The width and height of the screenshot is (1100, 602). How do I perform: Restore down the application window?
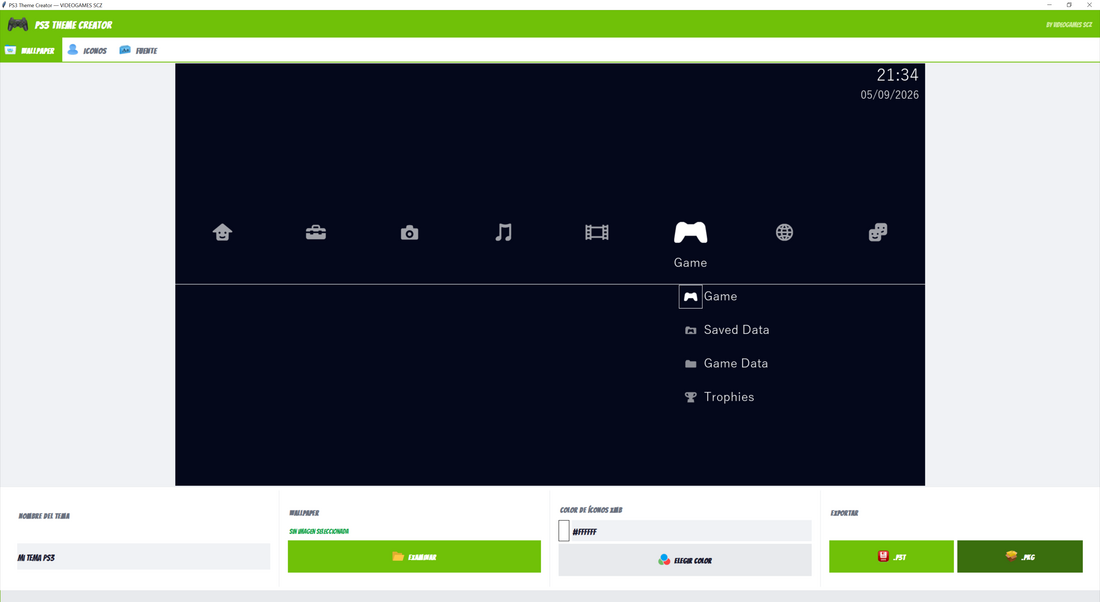tap(1069, 5)
